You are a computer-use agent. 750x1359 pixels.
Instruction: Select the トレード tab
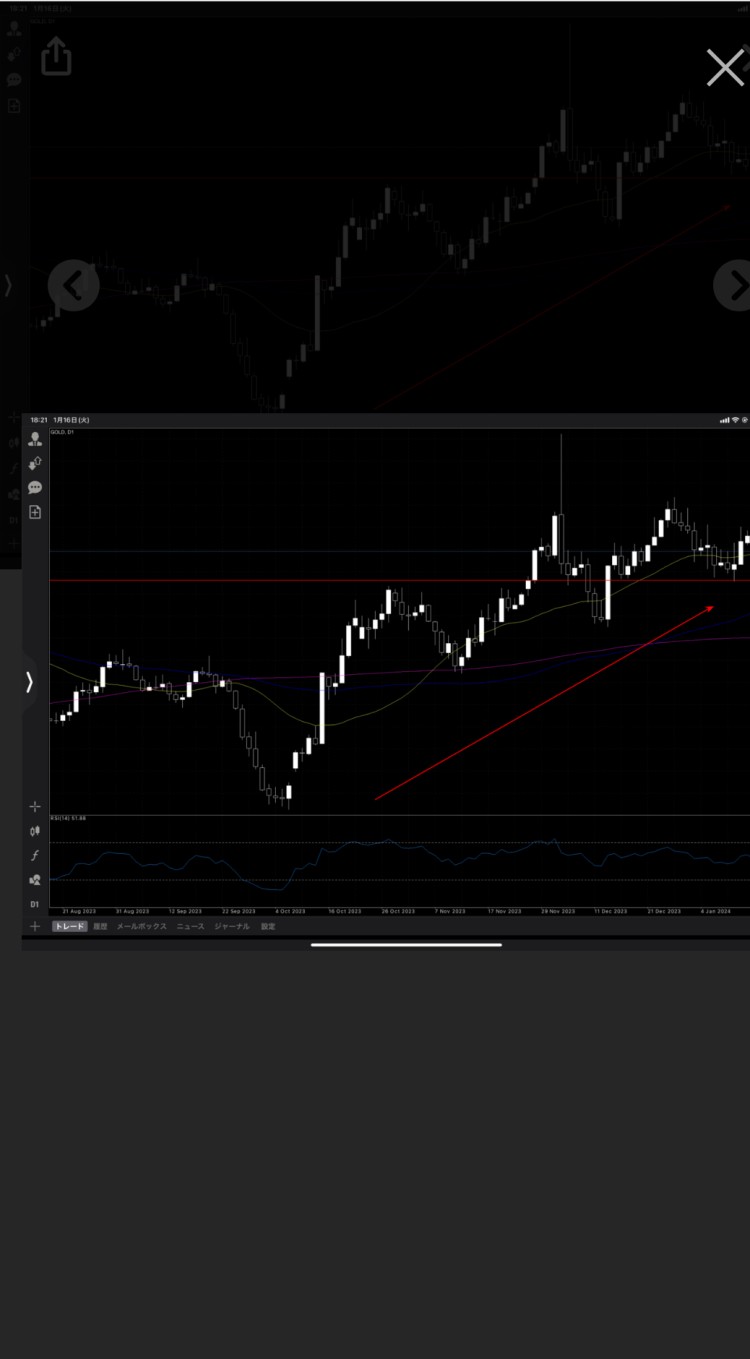pyautogui.click(x=69, y=927)
